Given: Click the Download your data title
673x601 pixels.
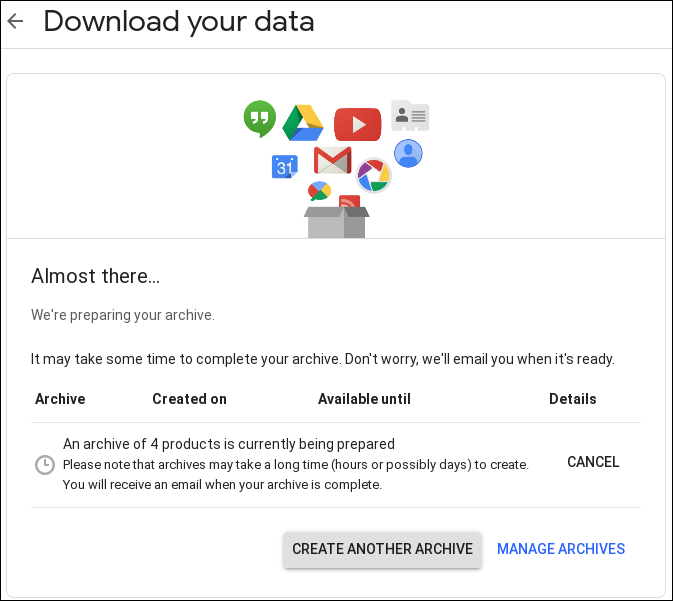Looking at the screenshot, I should click(179, 21).
